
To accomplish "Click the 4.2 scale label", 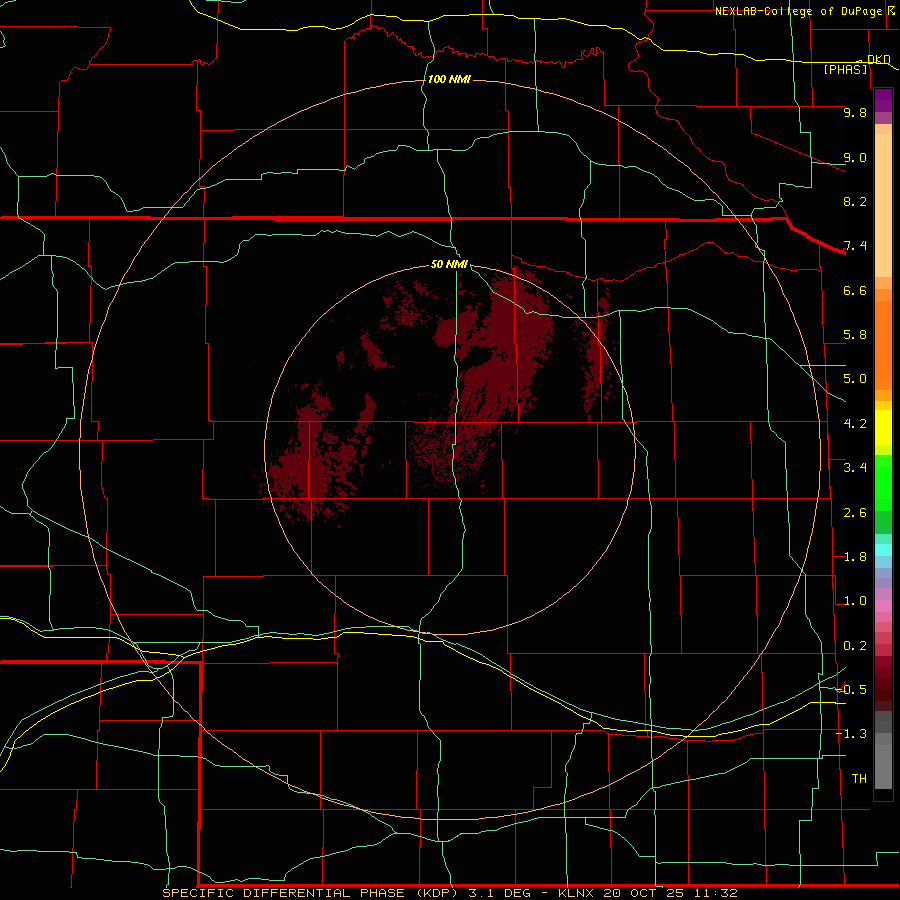I will [855, 424].
